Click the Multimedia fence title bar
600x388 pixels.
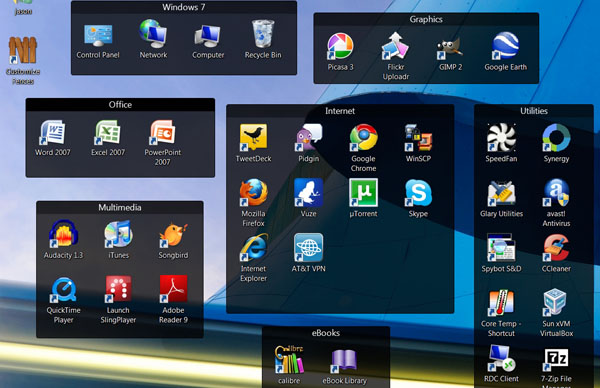click(x=120, y=207)
